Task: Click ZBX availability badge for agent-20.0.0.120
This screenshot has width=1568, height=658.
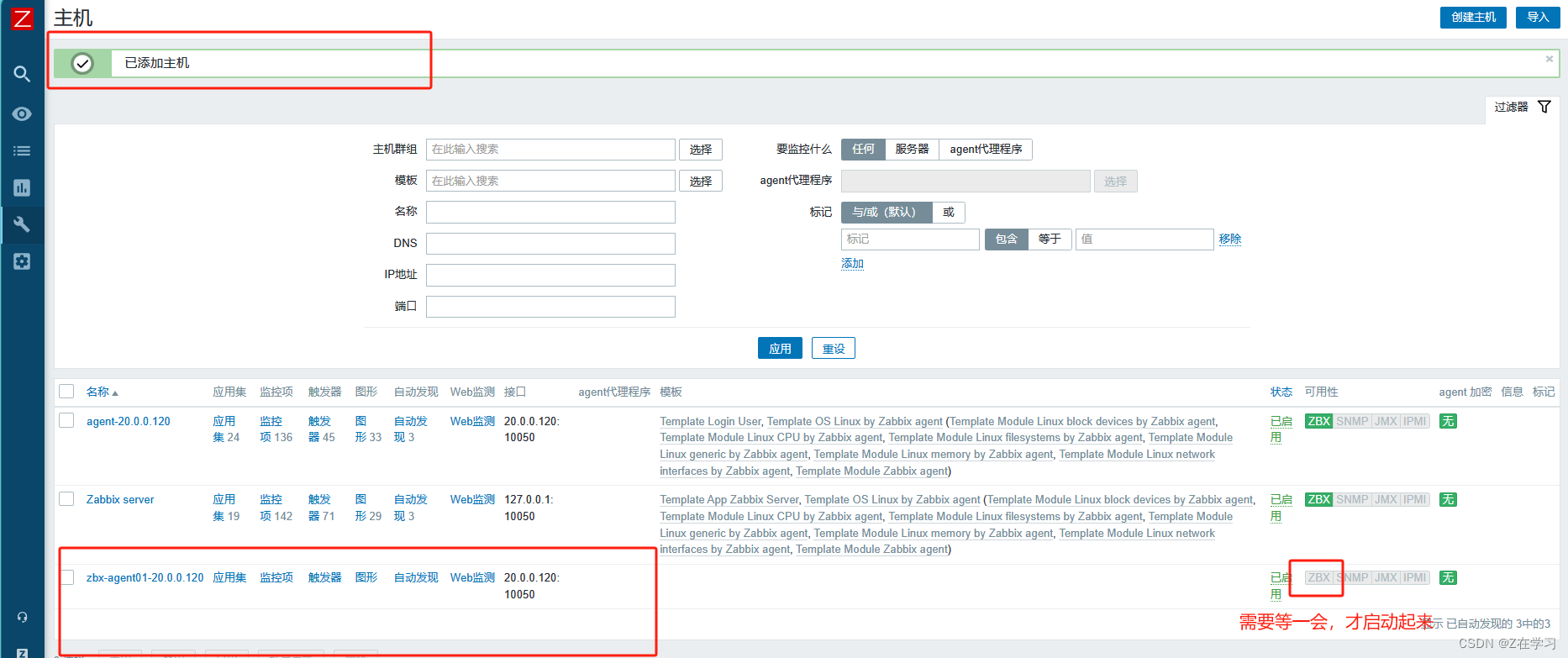Action: click(x=1318, y=421)
